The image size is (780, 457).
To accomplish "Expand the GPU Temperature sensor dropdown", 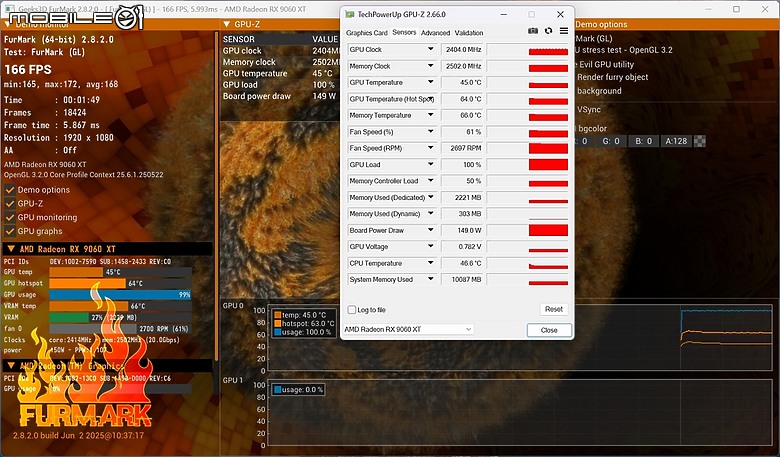I will (431, 82).
